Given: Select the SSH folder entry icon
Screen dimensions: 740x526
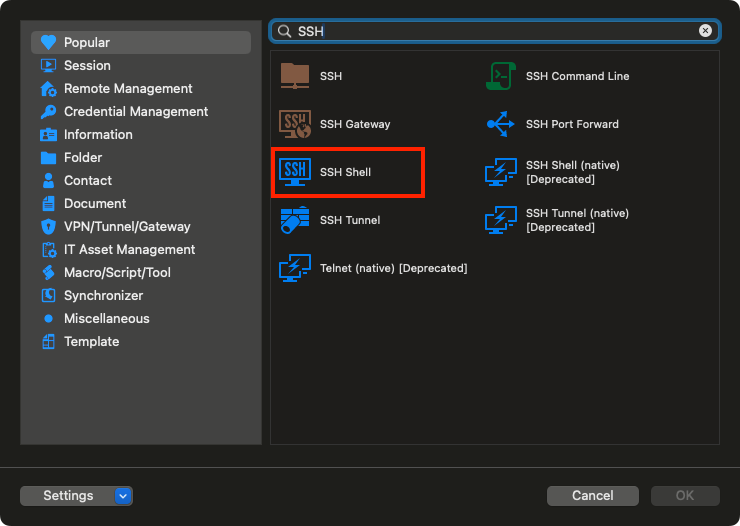Looking at the screenshot, I should click(x=295, y=76).
